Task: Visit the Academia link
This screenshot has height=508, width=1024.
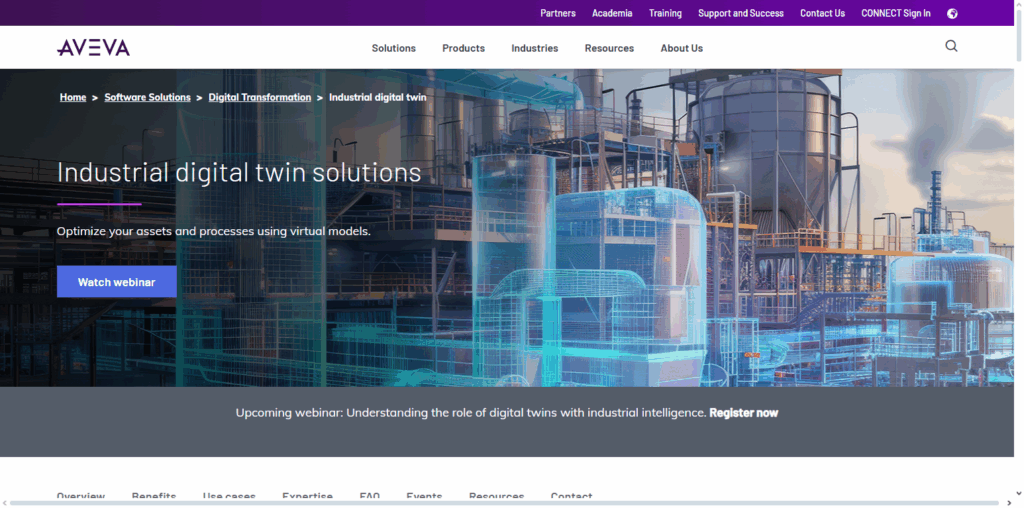Action: 612,13
